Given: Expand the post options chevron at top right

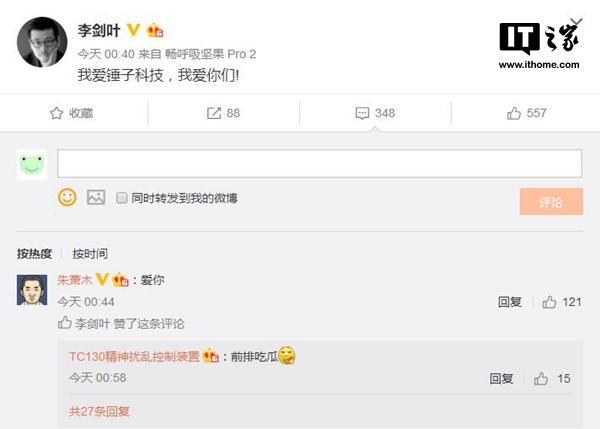Looking at the screenshot, I should coord(576,21).
